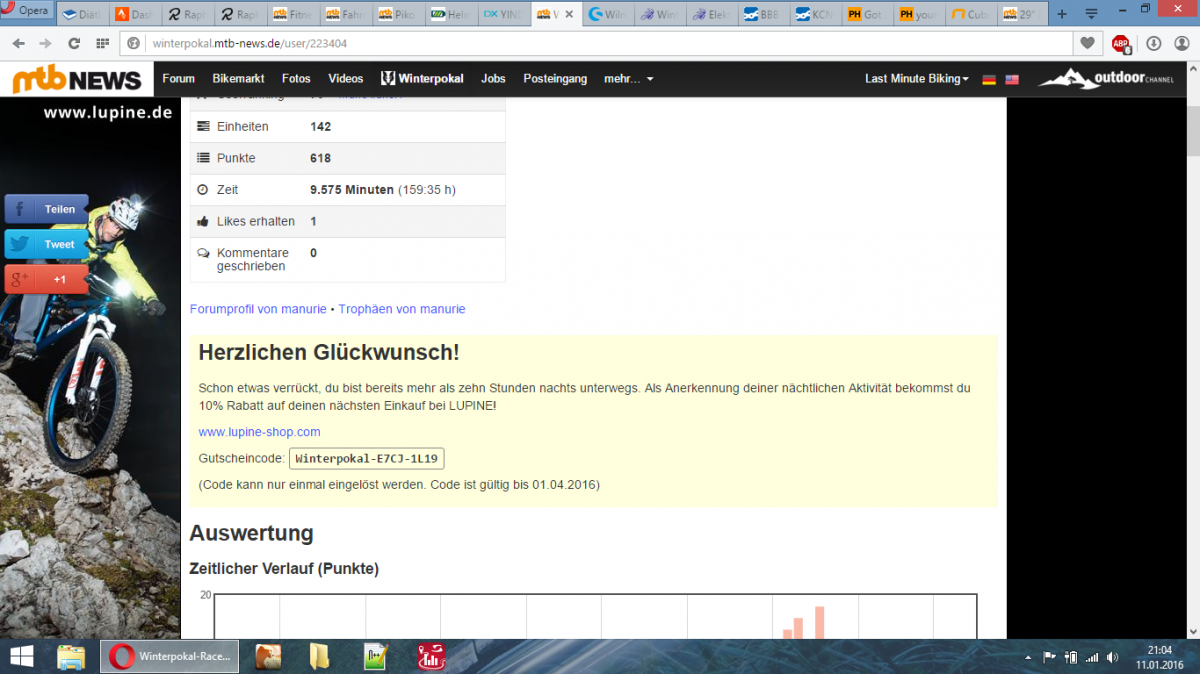This screenshot has width=1200, height=674.
Task: Open the Speed Dial grid
Action: (102, 44)
